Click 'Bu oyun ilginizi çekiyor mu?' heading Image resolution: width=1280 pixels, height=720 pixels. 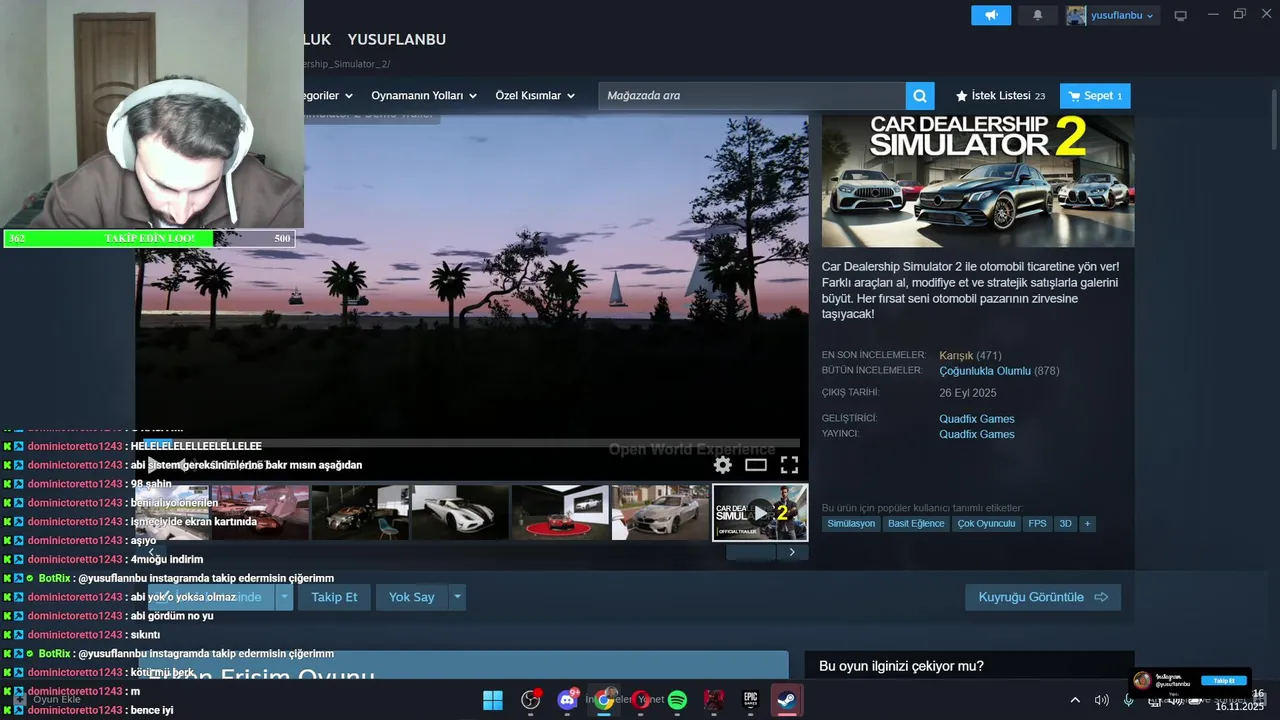click(901, 666)
